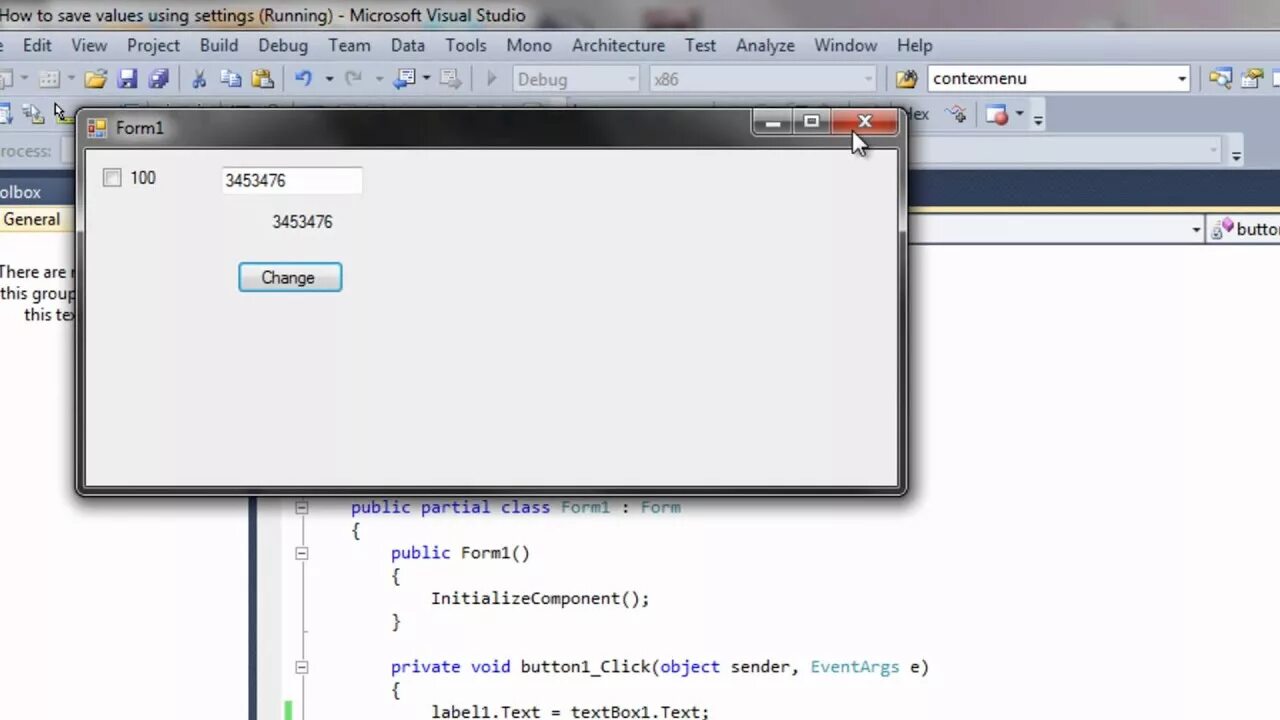Click the text box containing 3453476
The width and height of the screenshot is (1280, 720).
pyautogui.click(x=291, y=180)
